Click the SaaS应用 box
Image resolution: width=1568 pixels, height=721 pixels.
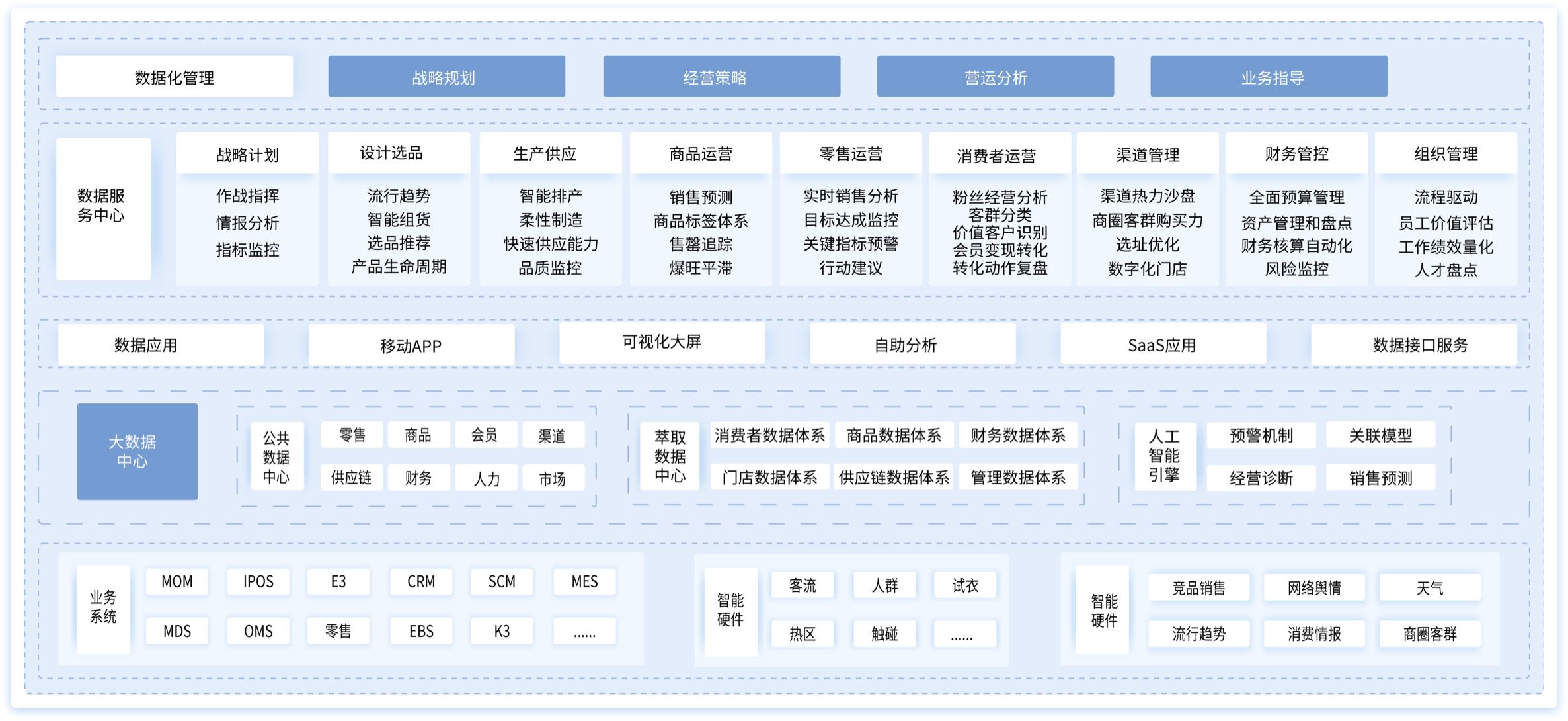click(x=1163, y=344)
